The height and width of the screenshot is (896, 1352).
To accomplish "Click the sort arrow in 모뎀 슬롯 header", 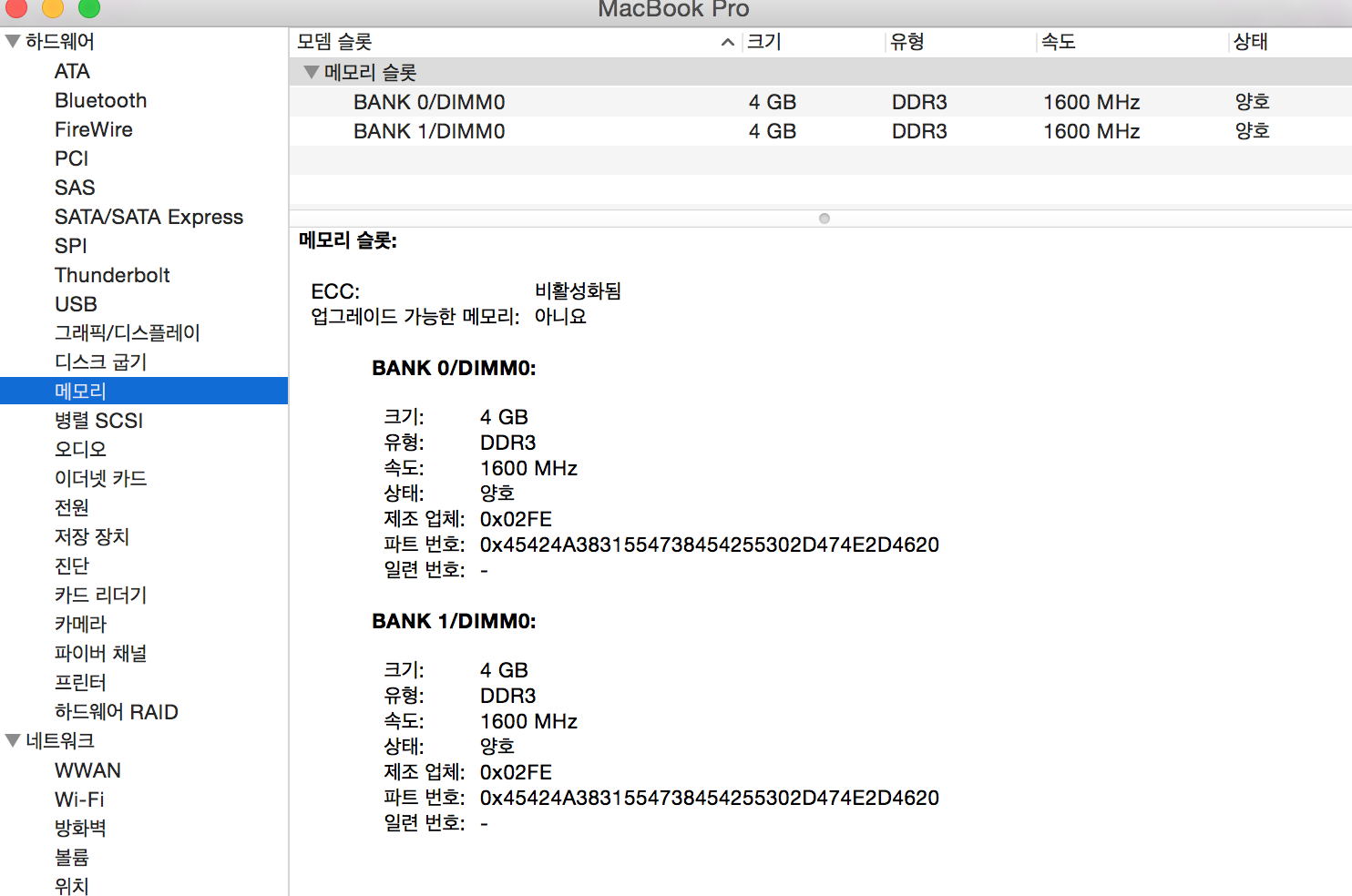I will 727,42.
